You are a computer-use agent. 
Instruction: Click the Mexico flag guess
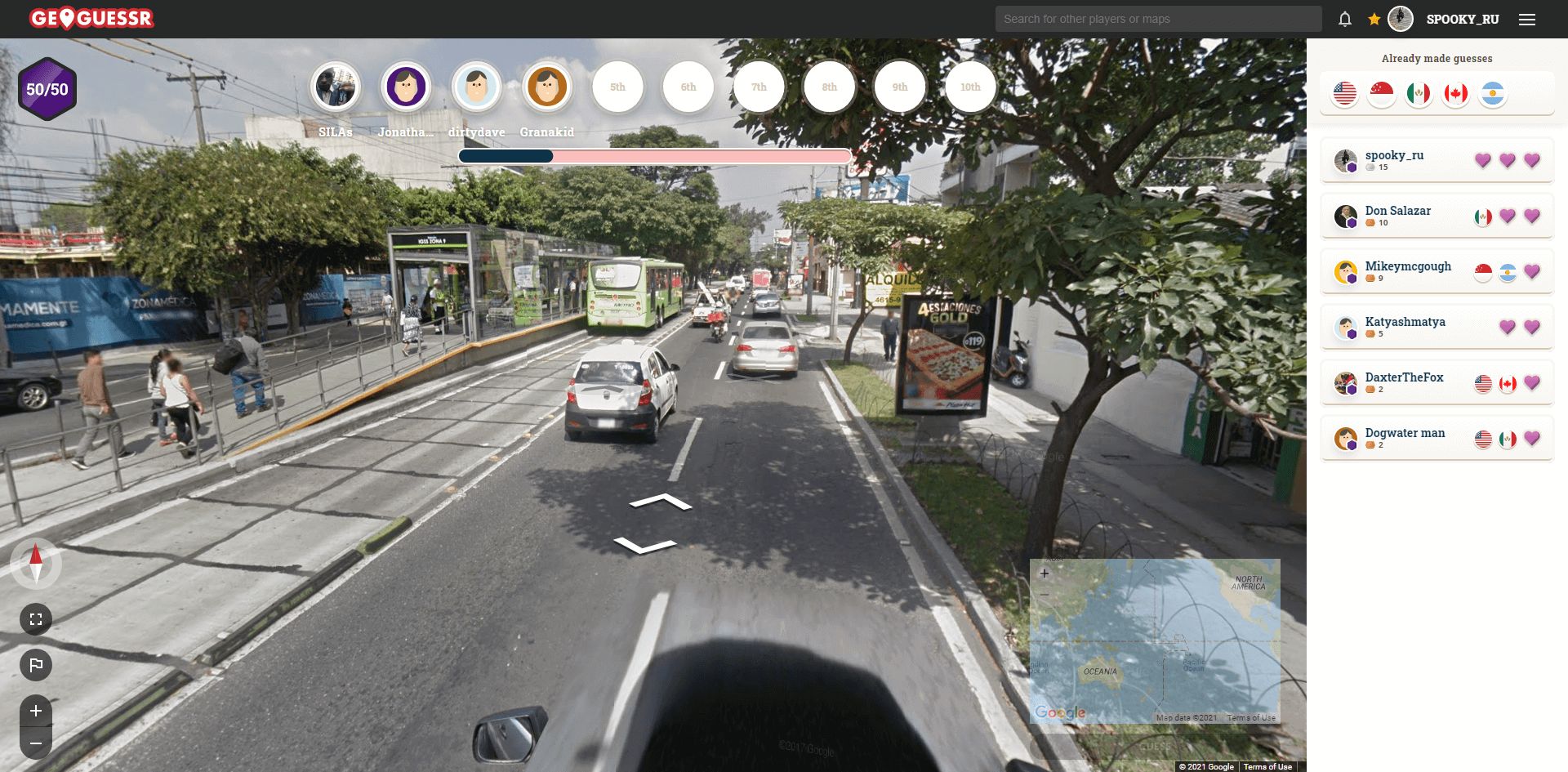tap(1419, 93)
